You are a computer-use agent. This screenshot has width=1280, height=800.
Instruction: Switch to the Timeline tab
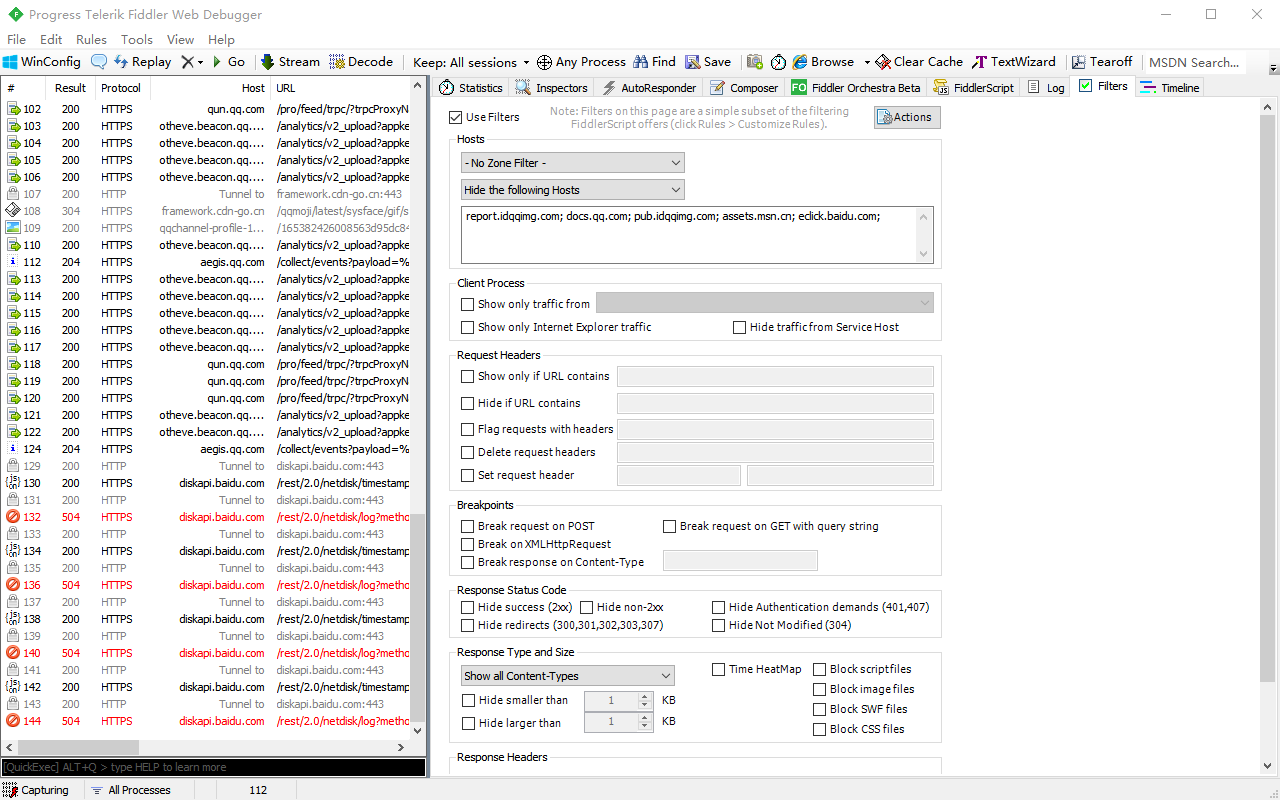[1171, 88]
